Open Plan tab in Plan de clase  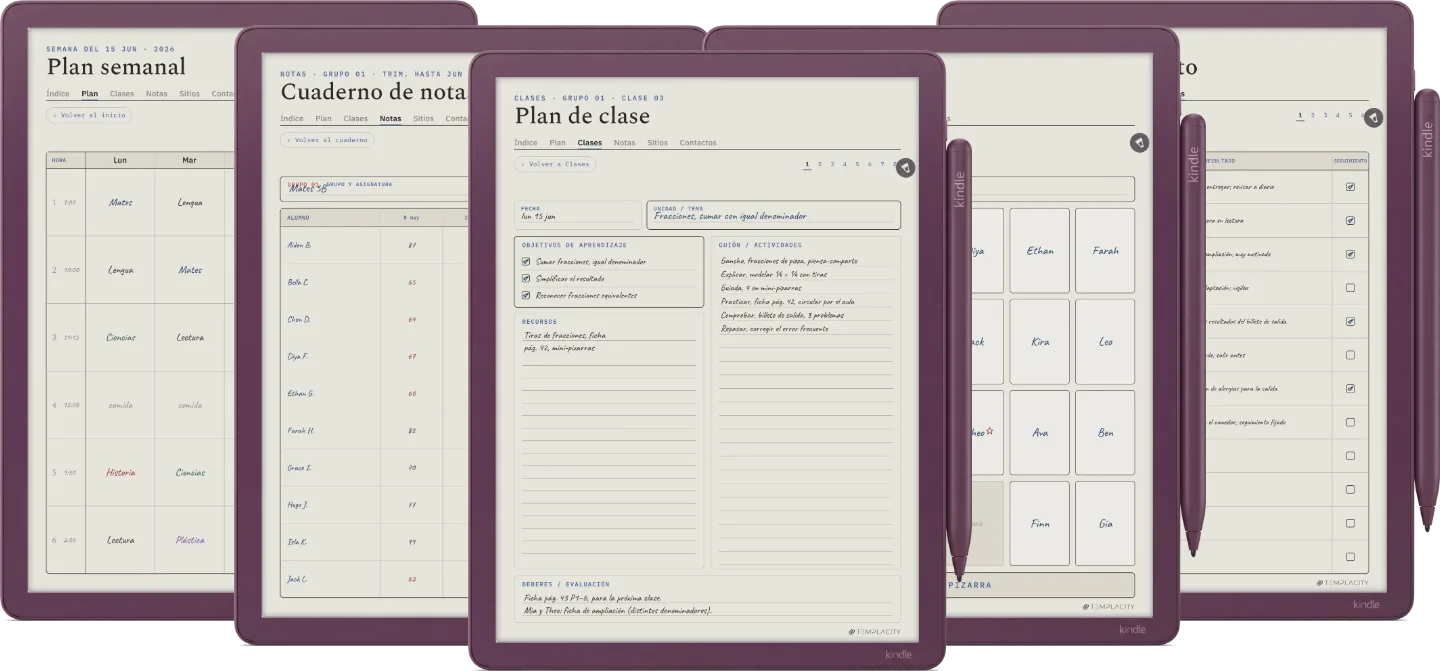(557, 143)
